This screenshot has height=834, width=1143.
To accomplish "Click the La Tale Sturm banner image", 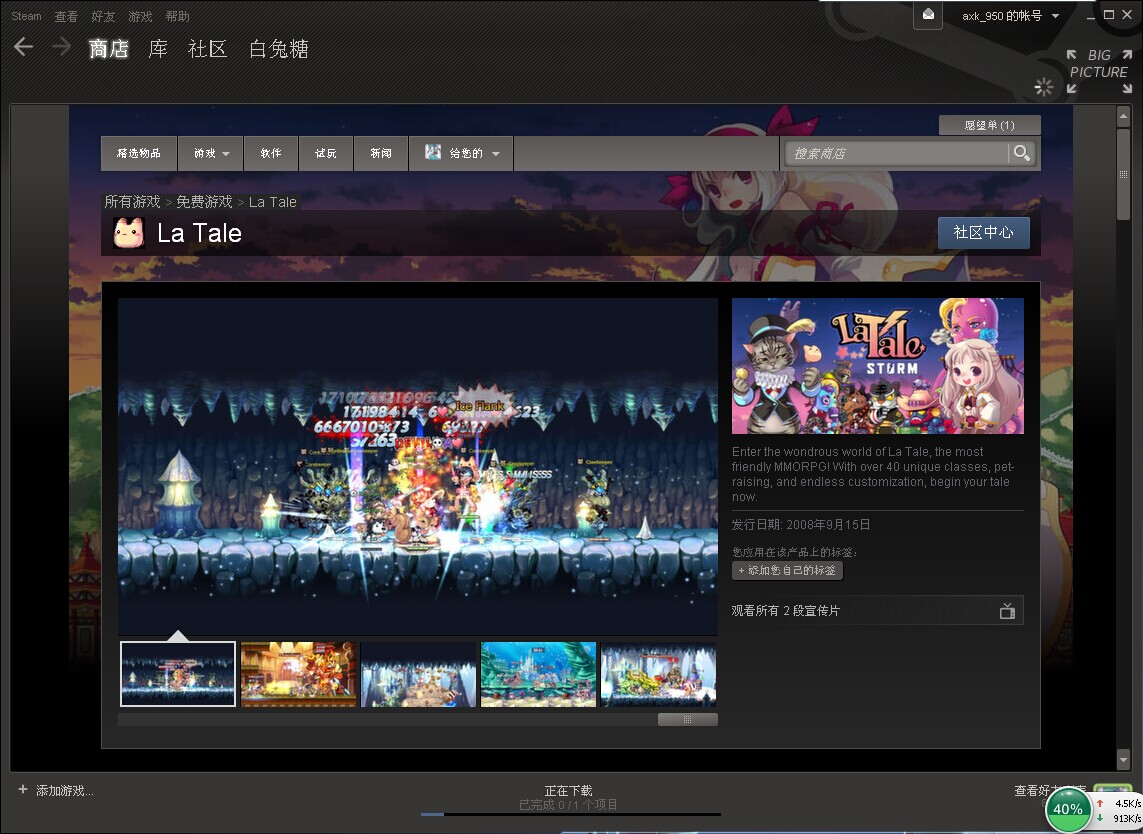I will [x=878, y=365].
